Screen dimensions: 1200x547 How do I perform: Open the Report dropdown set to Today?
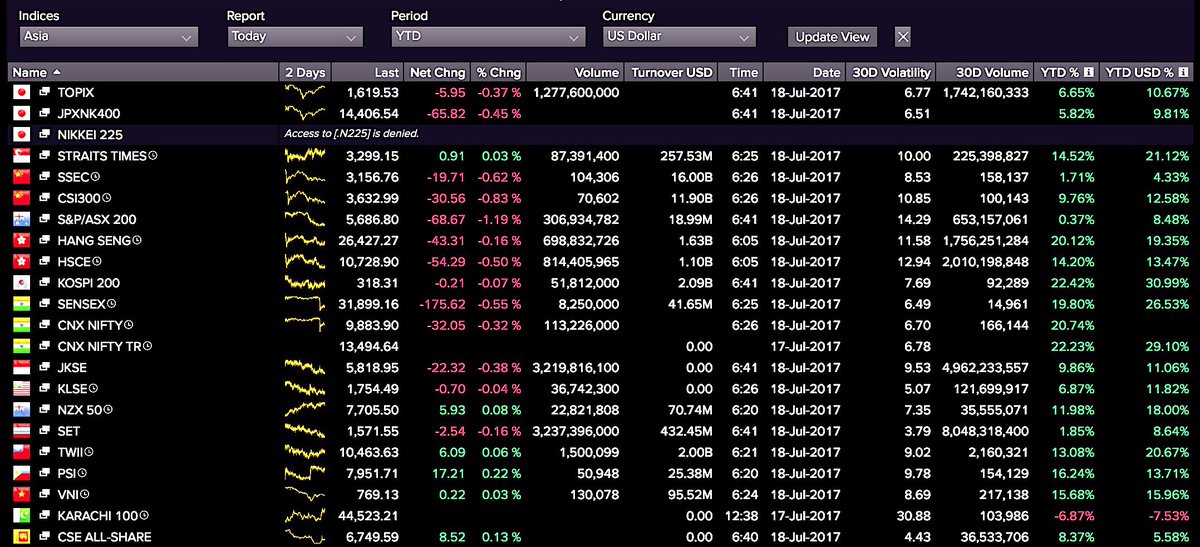294,37
